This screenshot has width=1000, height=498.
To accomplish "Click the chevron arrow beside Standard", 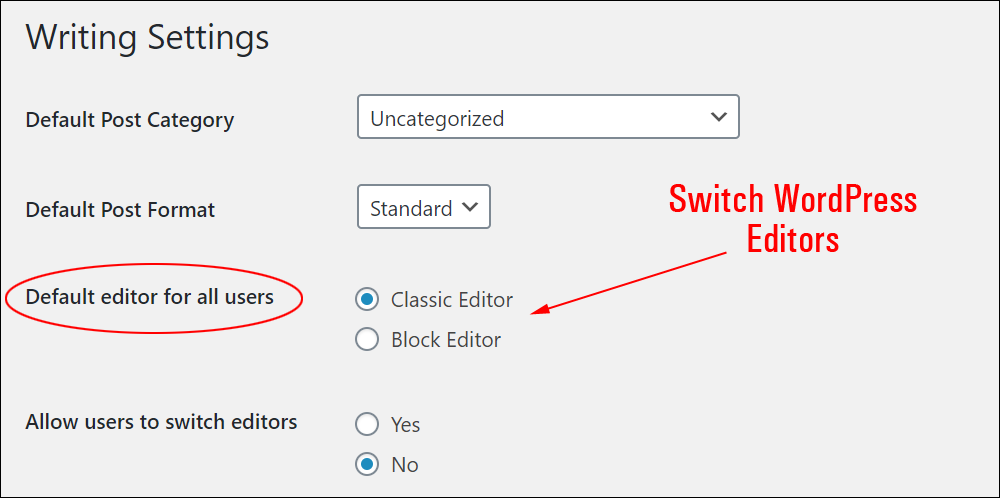I will [469, 207].
